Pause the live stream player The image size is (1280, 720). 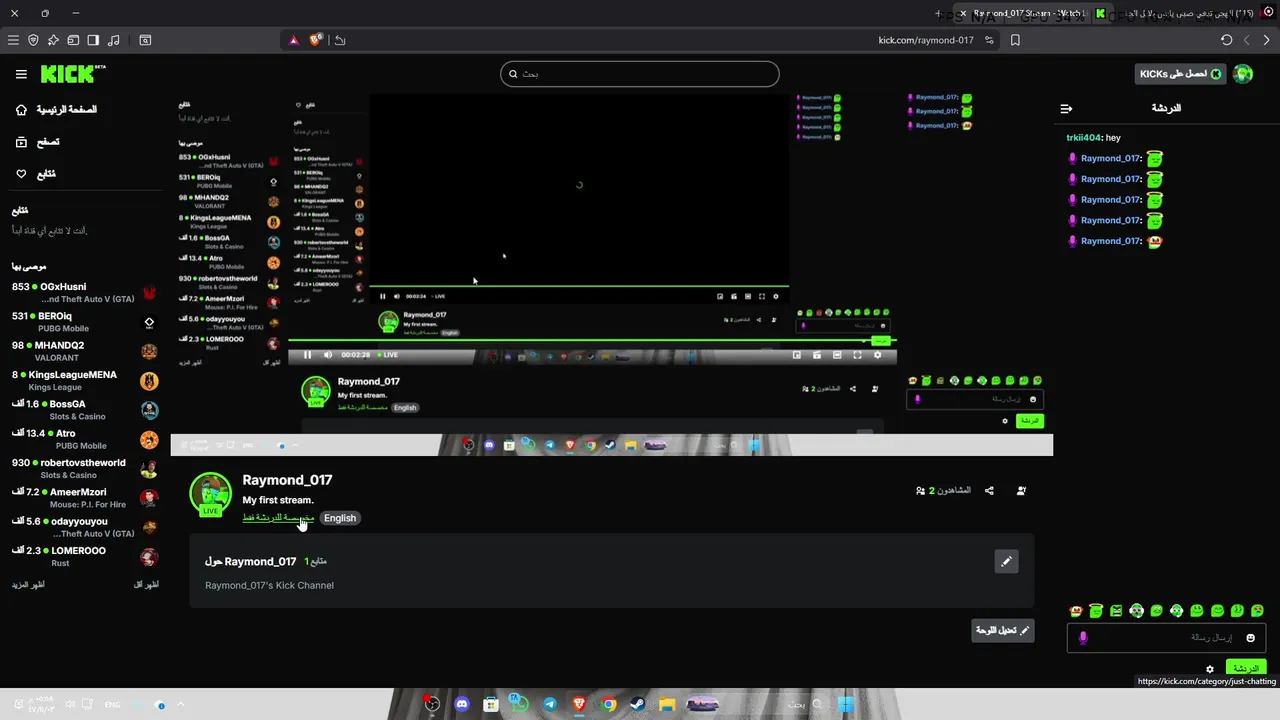tap(307, 354)
